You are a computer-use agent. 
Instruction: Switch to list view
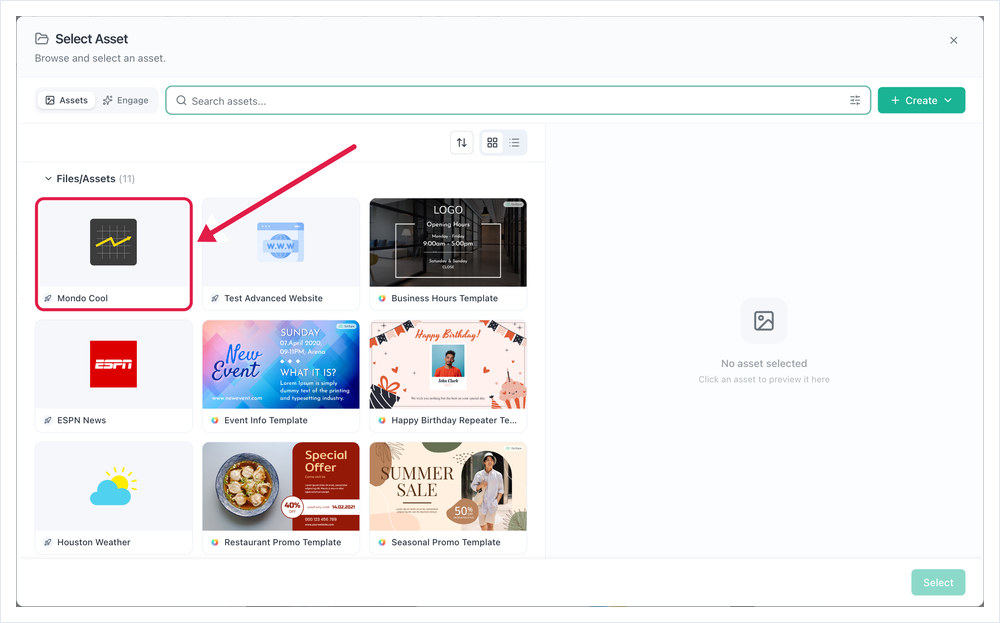(x=514, y=142)
